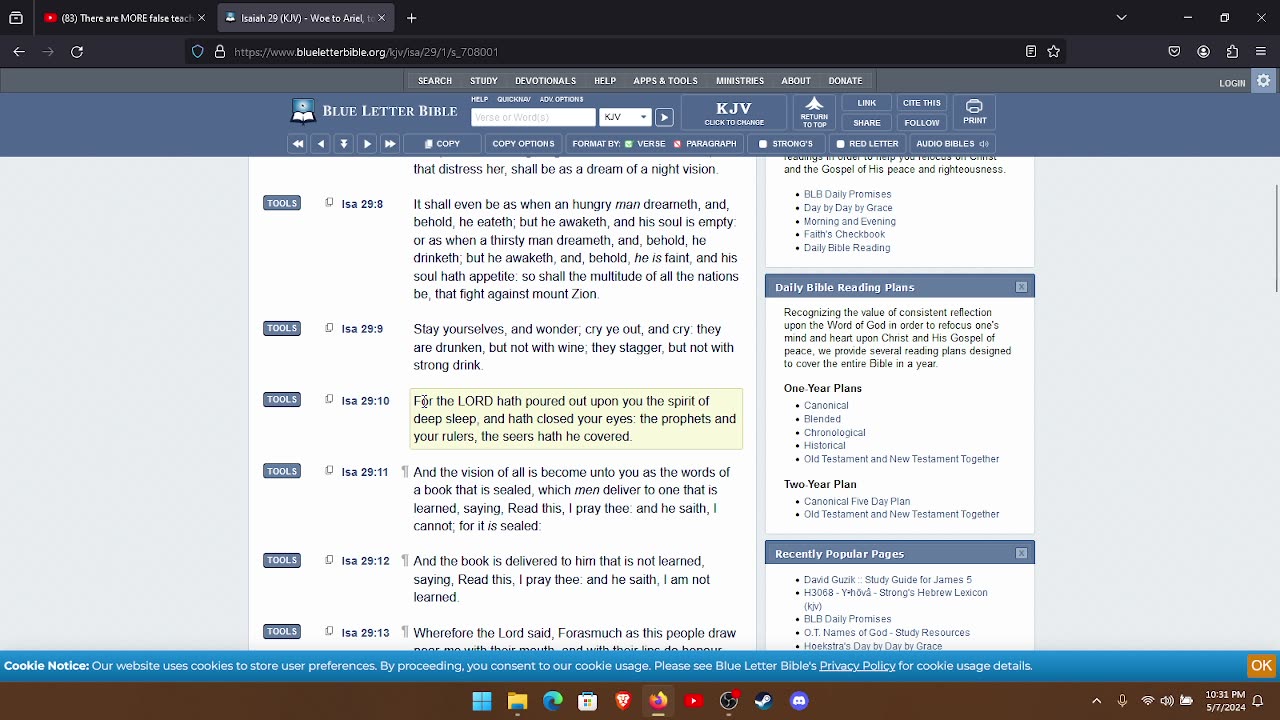This screenshot has height=720, width=1280.
Task: Open Audio Bibles menu
Action: [951, 144]
